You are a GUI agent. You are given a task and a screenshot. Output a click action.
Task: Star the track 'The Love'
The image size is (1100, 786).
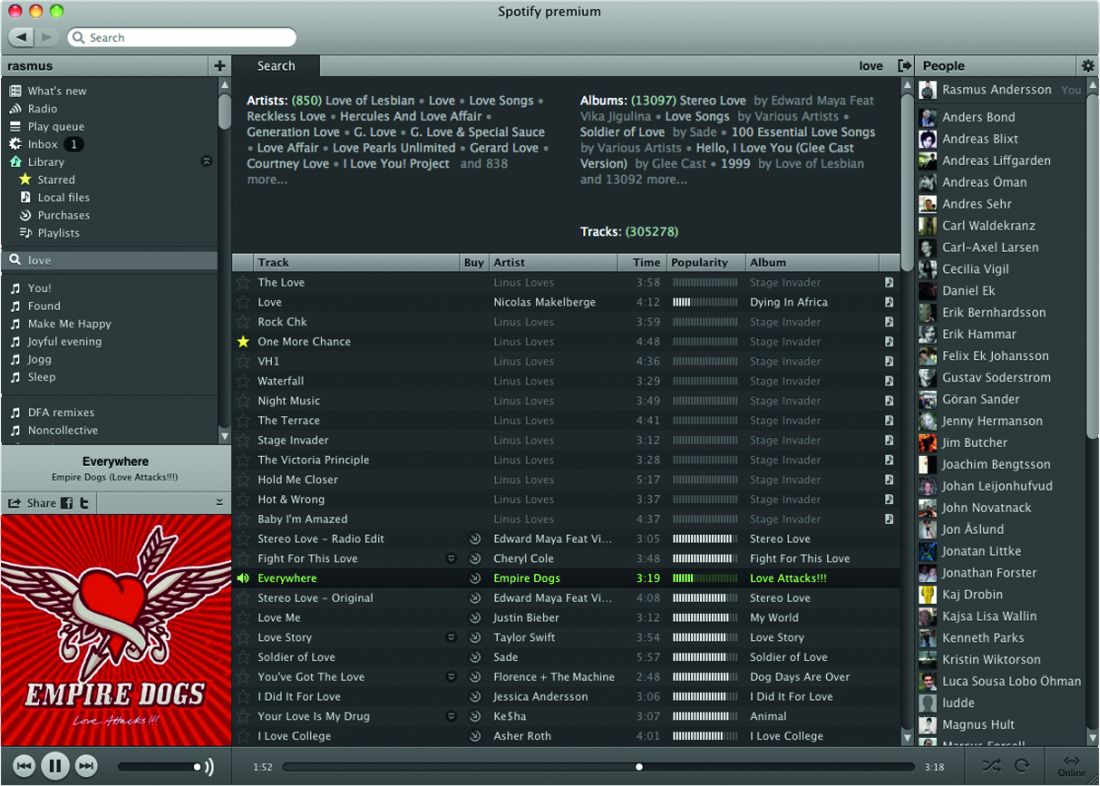point(243,283)
